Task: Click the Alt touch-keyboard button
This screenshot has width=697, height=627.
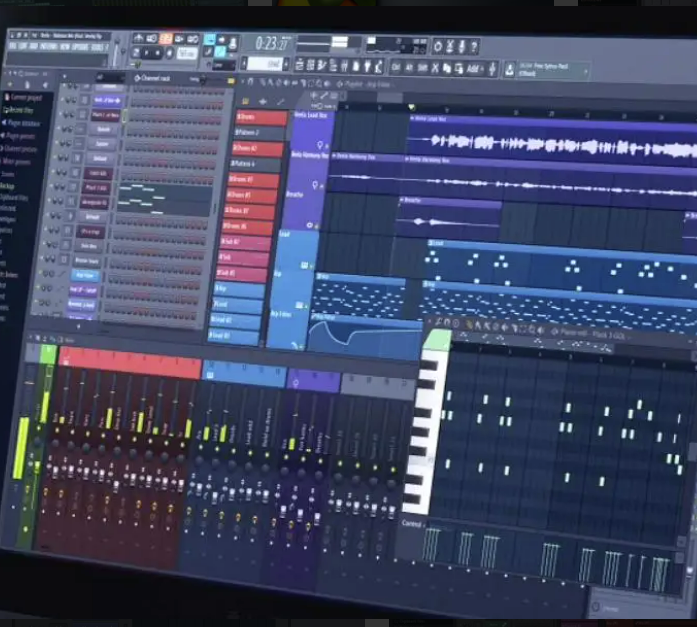Action: coord(409,68)
